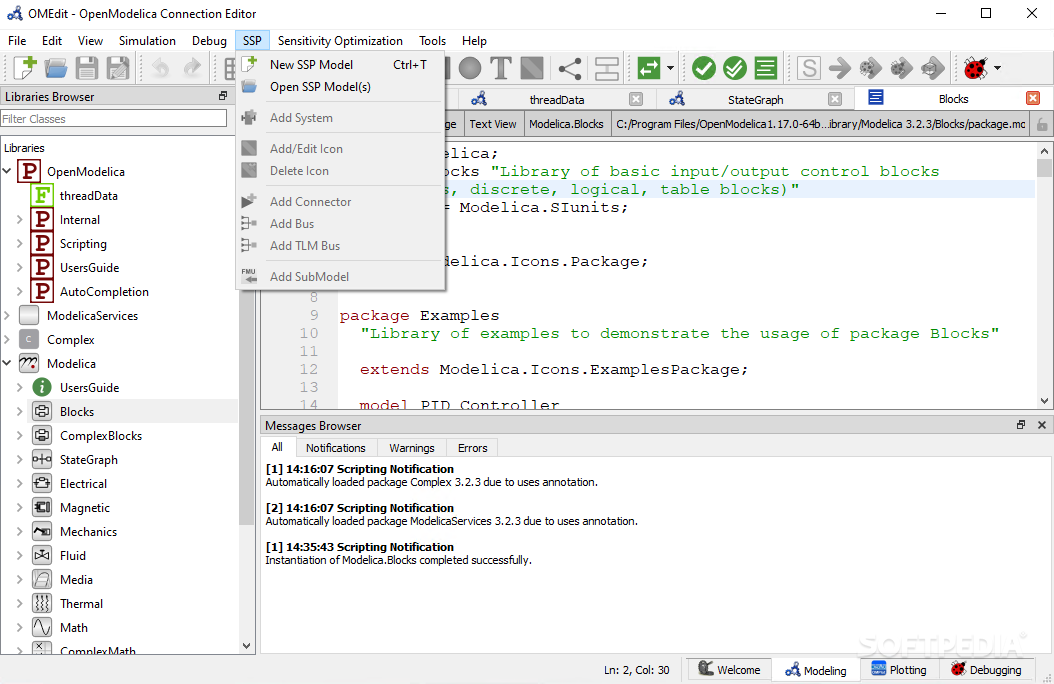Choose New SSP Model from the menu
Viewport: 1054px width, 684px height.
point(340,65)
